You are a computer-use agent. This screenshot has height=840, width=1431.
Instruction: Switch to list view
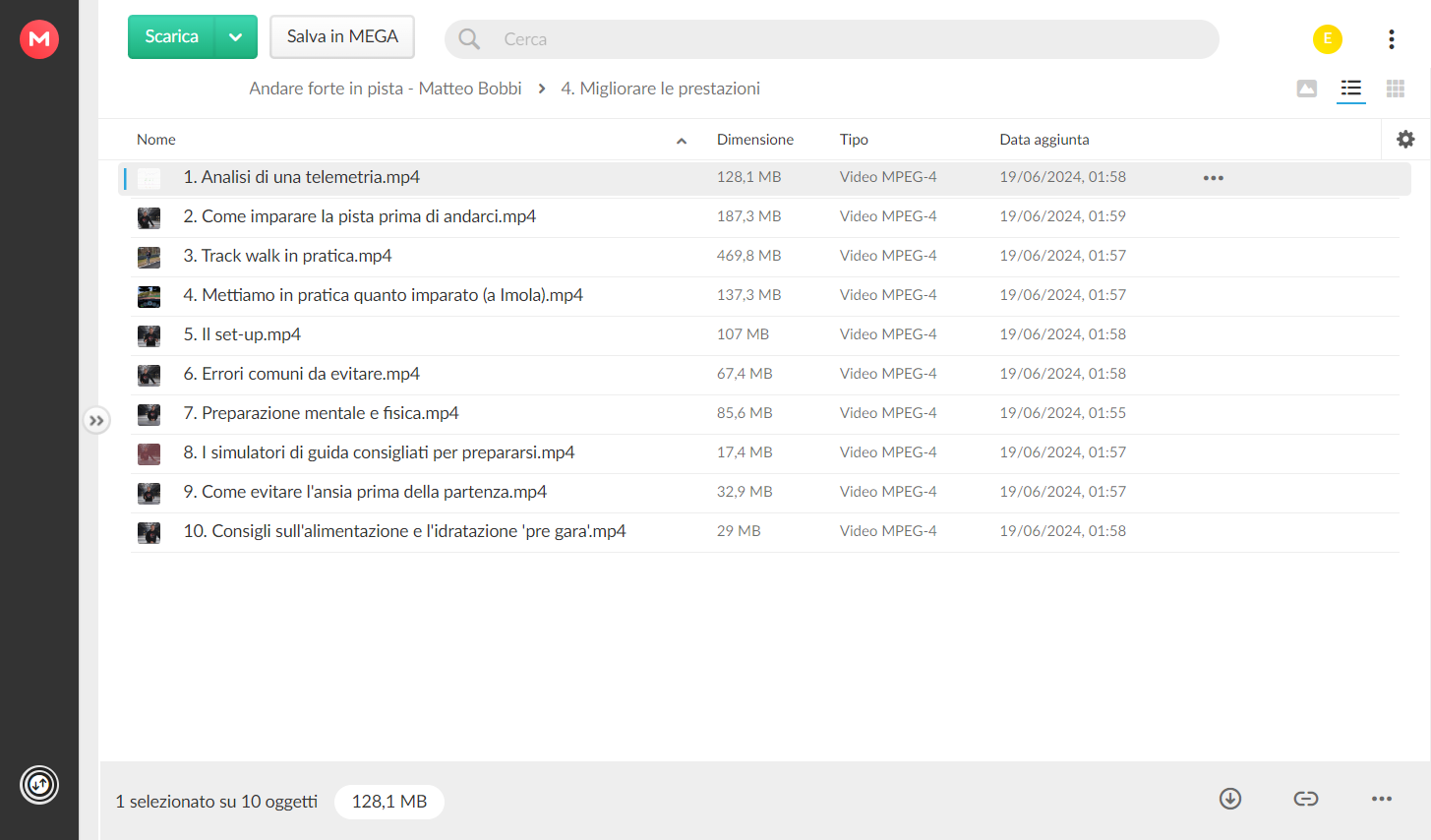(x=1351, y=89)
